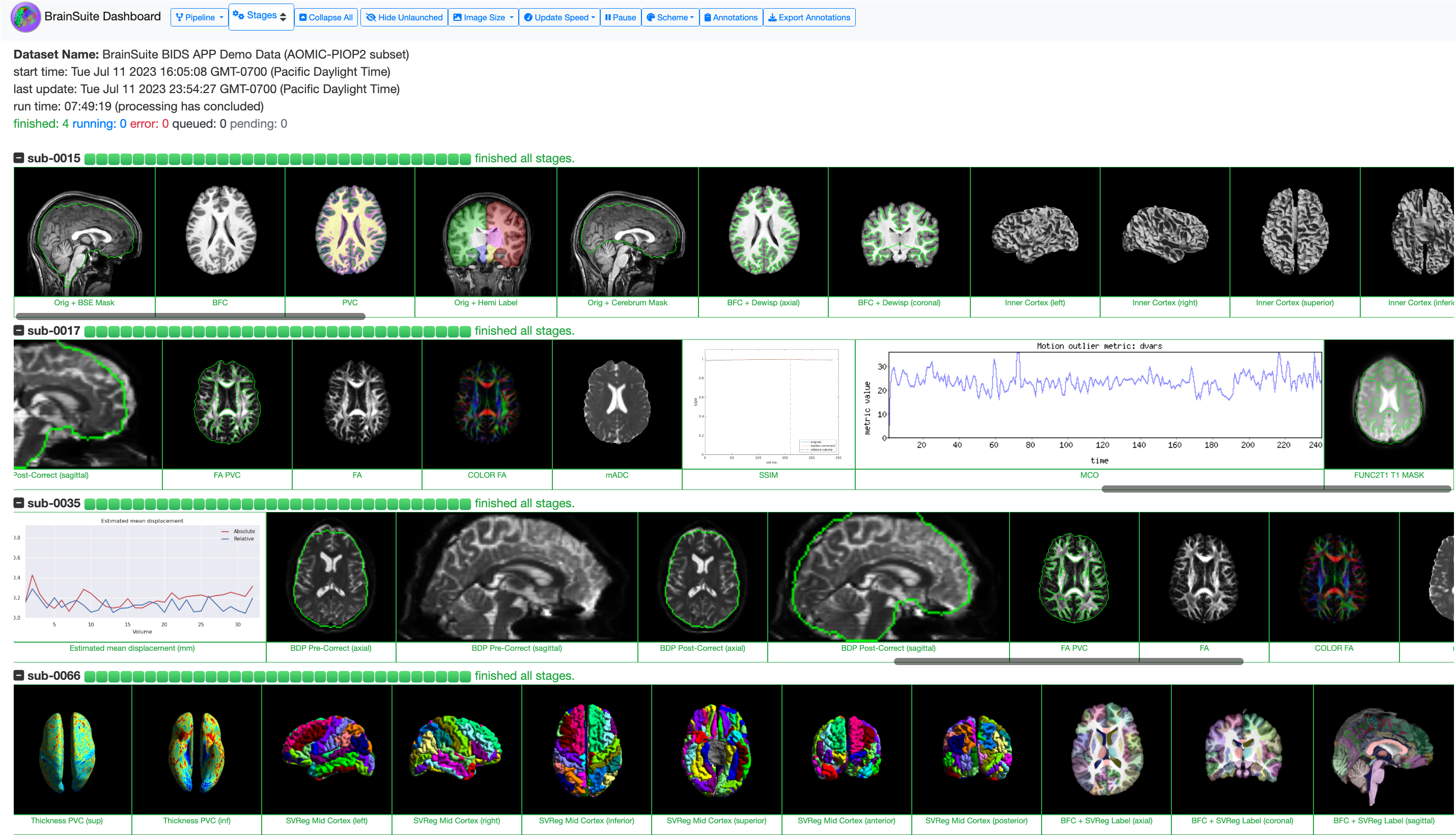This screenshot has width=1456, height=835.
Task: Open the Image Size dropdown
Action: 483,17
